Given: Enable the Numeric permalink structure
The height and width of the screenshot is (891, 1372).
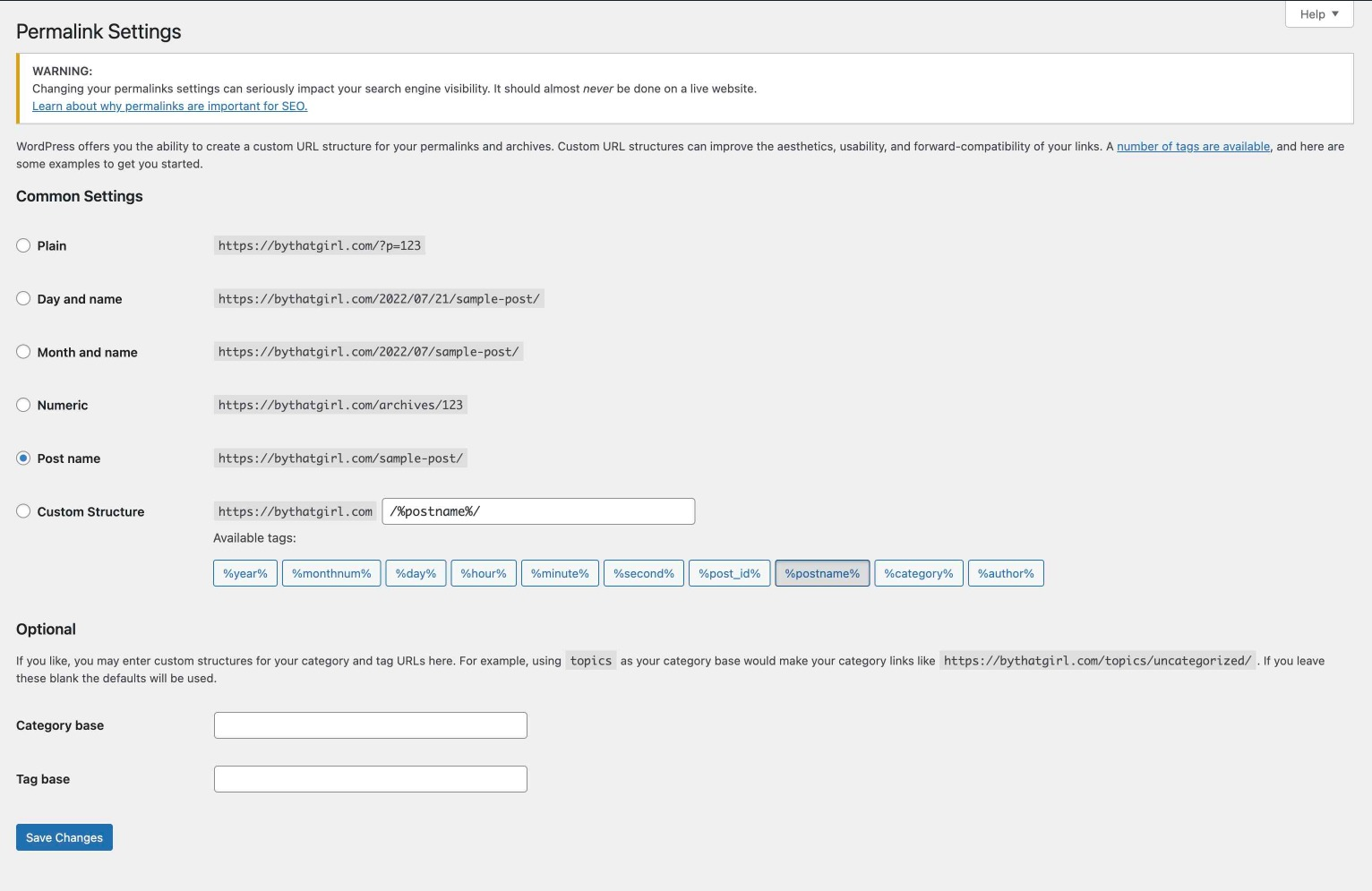Looking at the screenshot, I should pyautogui.click(x=23, y=404).
